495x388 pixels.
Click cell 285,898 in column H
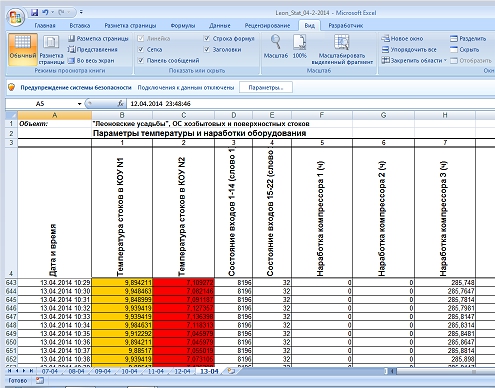coord(445,359)
